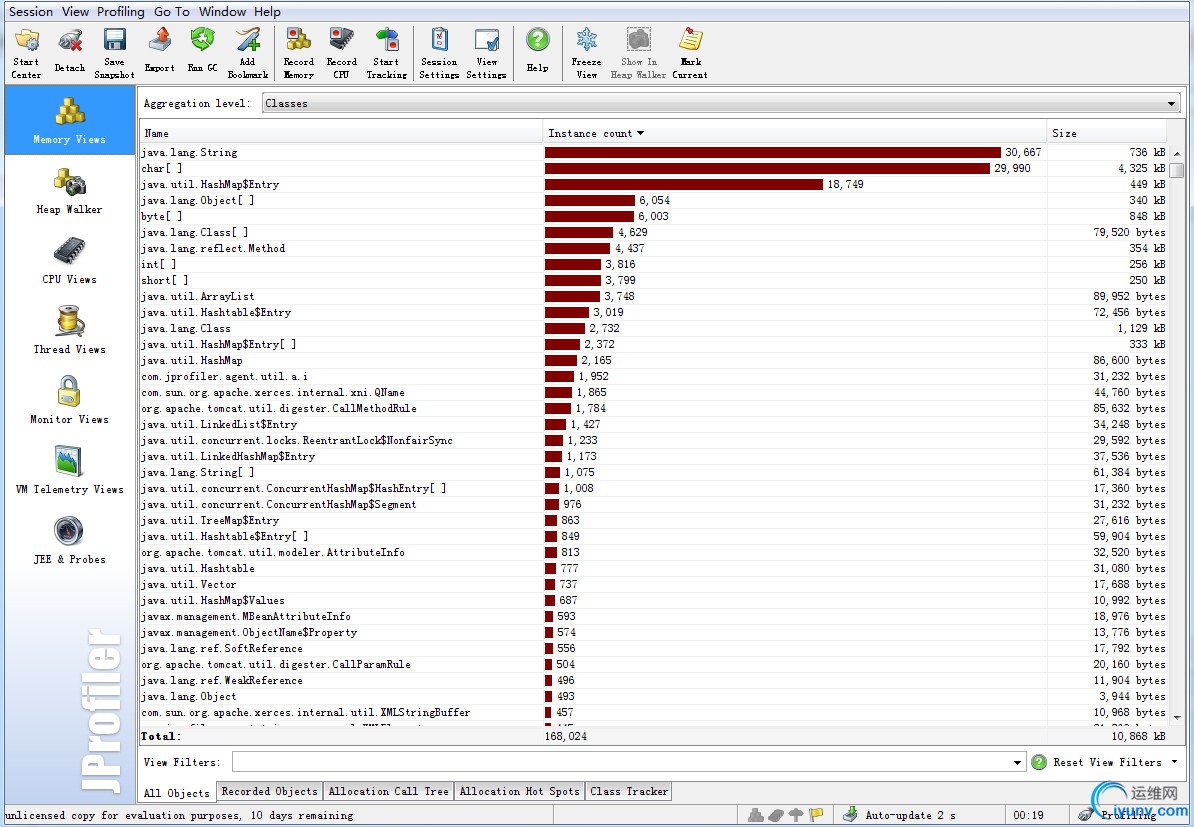The image size is (1194, 827).
Task: Click the Detach session icon
Action: (x=70, y=52)
